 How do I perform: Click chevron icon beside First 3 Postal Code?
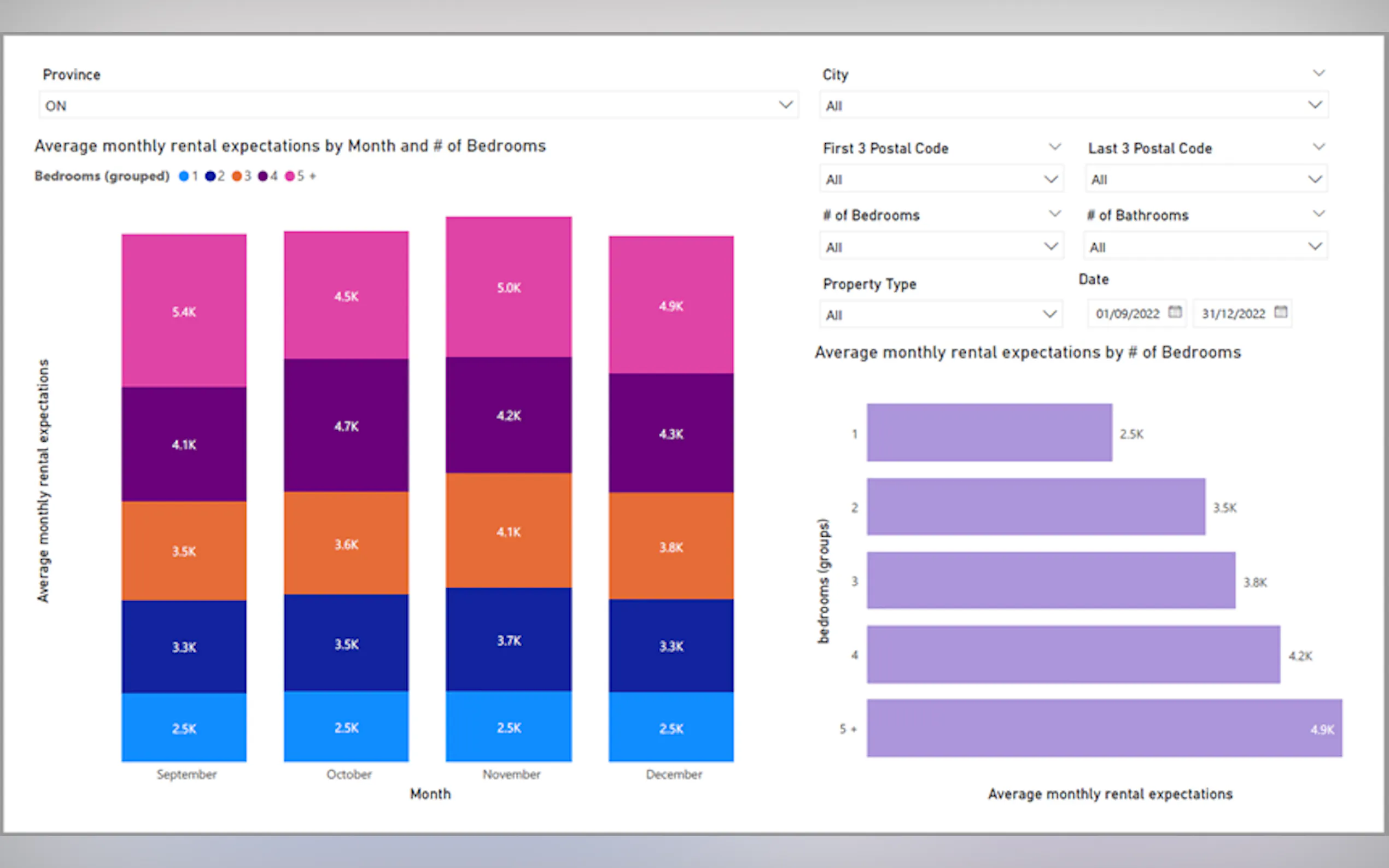click(1054, 146)
